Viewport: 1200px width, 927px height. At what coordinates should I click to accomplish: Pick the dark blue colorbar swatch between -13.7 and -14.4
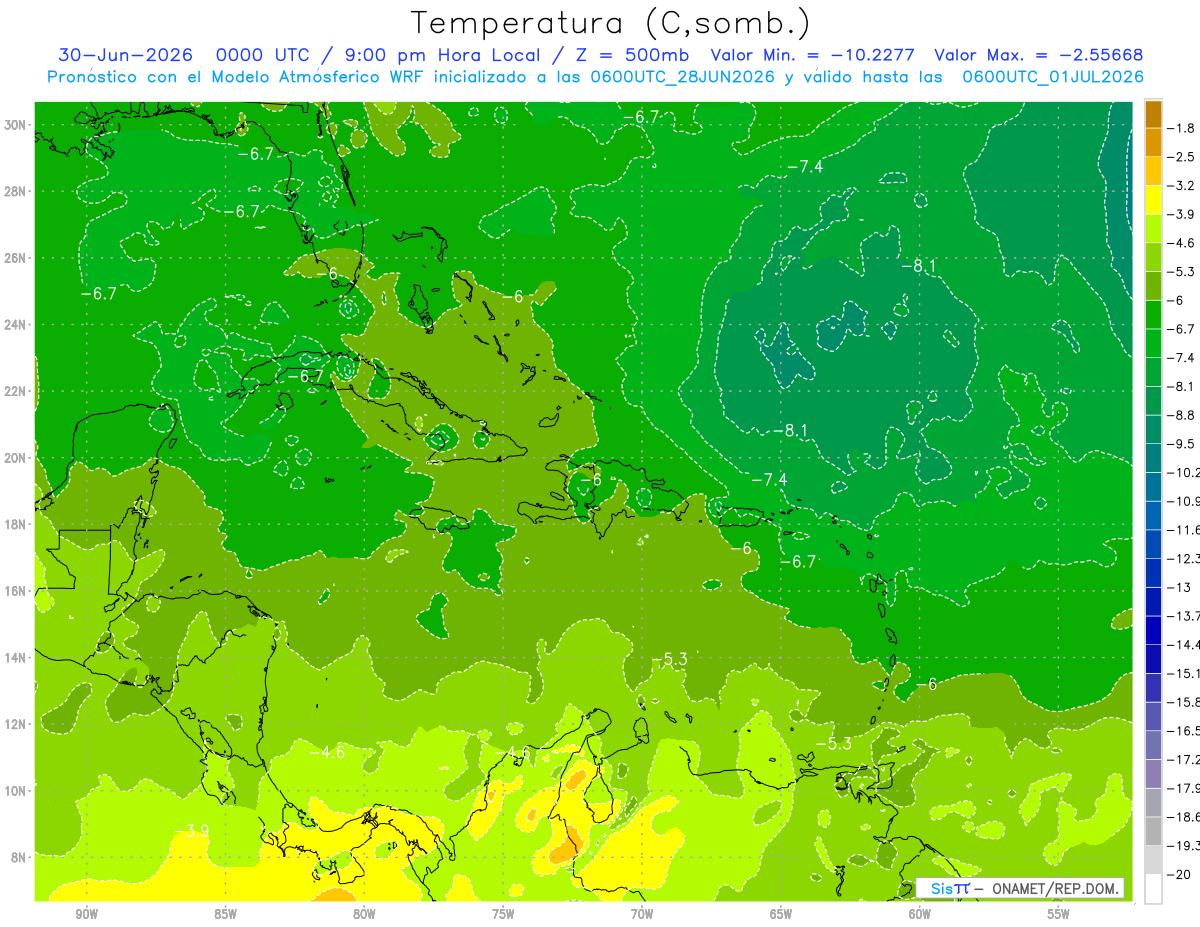(1153, 630)
